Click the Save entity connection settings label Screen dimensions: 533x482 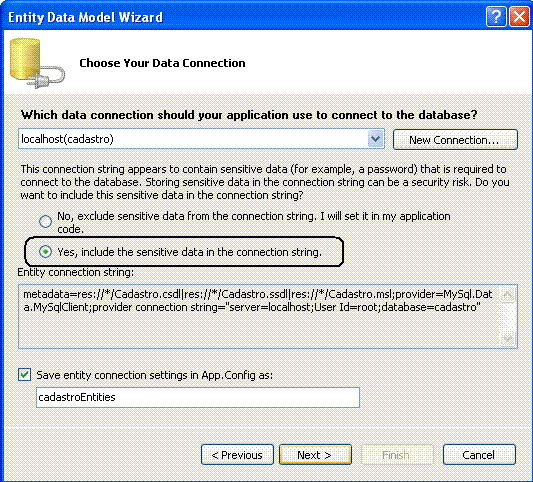155,375
